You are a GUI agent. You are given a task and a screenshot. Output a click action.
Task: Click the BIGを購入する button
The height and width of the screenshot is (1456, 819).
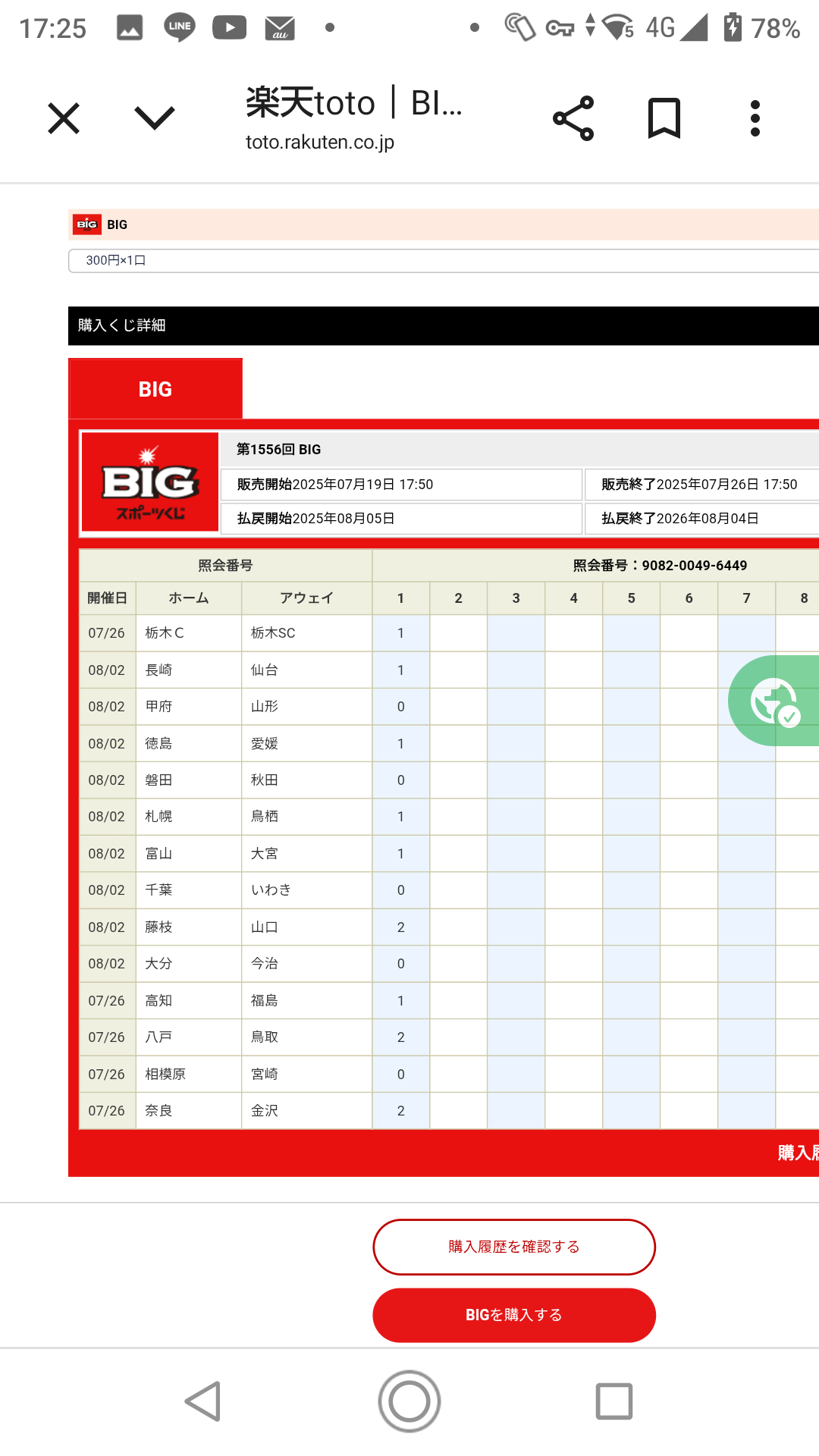point(514,1315)
